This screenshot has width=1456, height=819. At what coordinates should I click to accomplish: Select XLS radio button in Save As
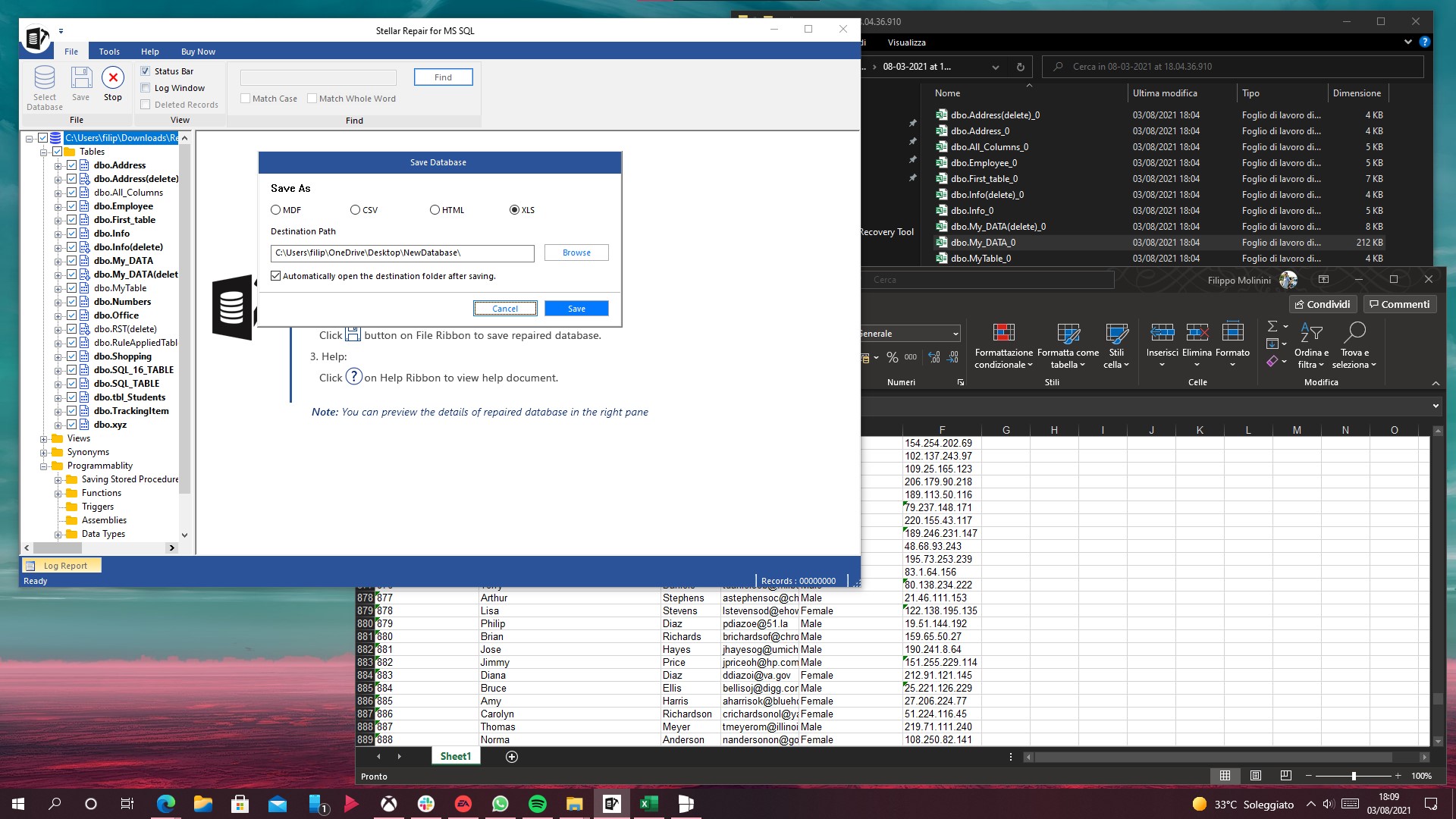514,210
